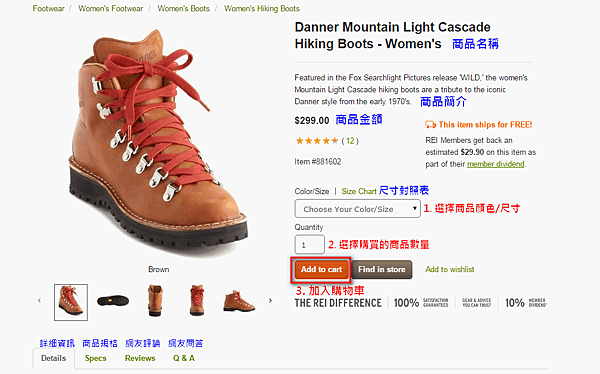This screenshot has height=374, width=600.
Task: Click the Add to cart button
Action: point(321,269)
